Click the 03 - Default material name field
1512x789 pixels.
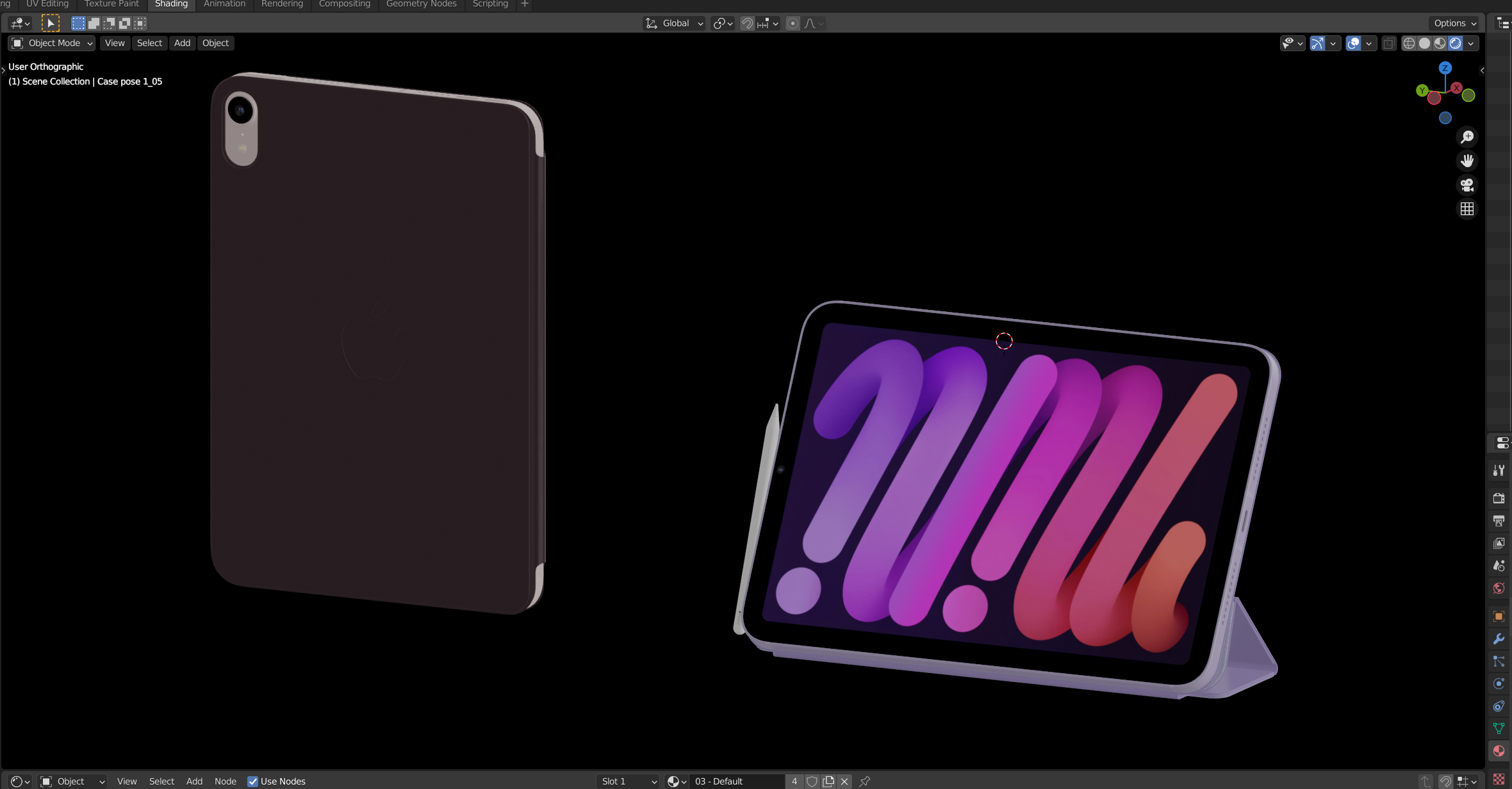point(737,781)
